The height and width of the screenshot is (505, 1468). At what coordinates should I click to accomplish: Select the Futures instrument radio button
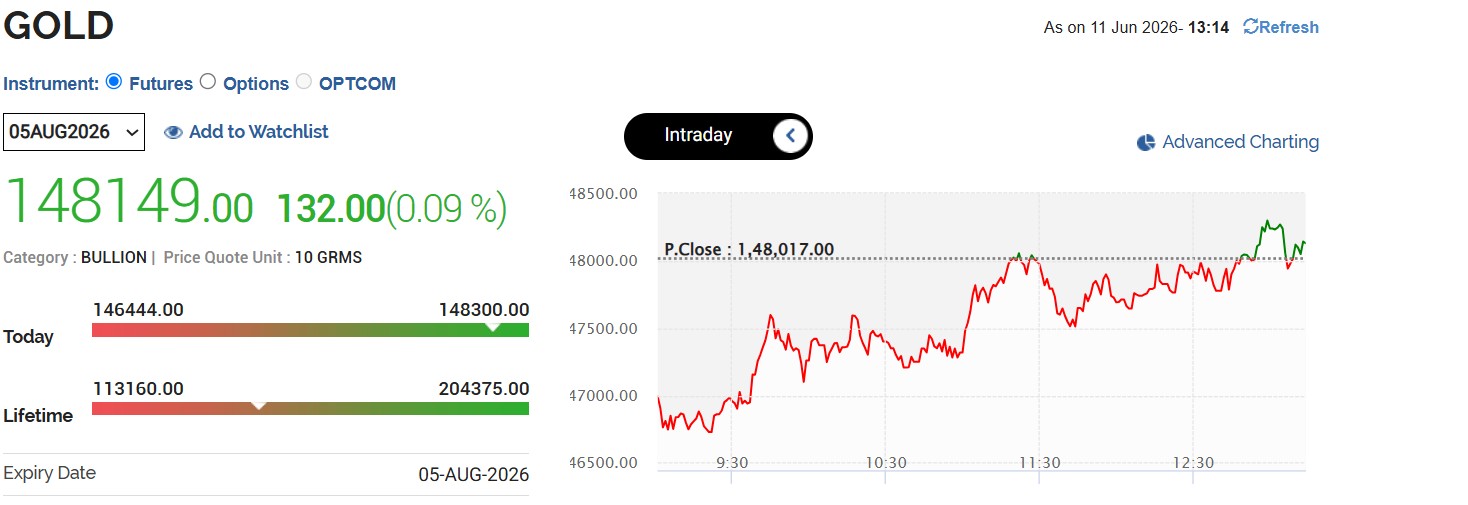click(114, 82)
